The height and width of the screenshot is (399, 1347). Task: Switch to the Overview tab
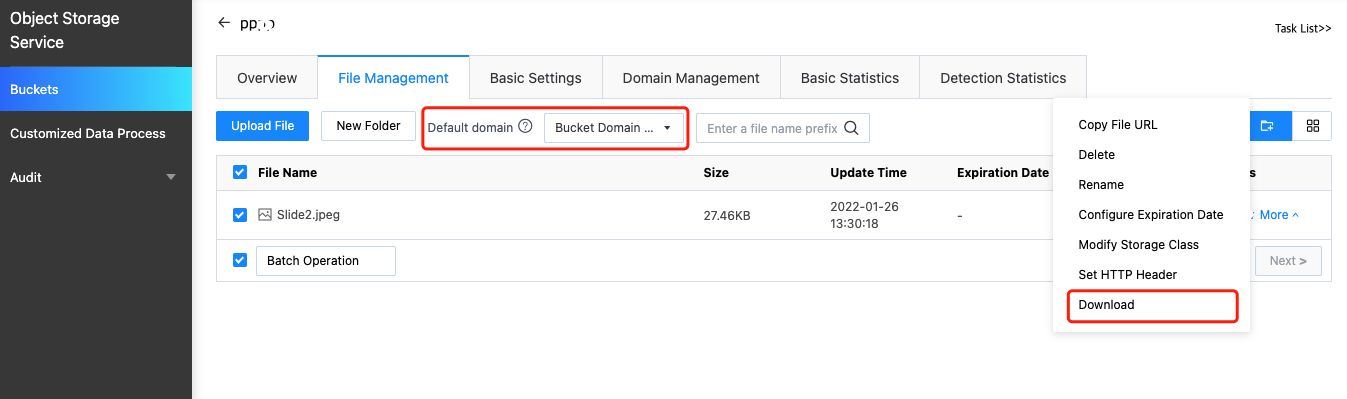pyautogui.click(x=267, y=78)
